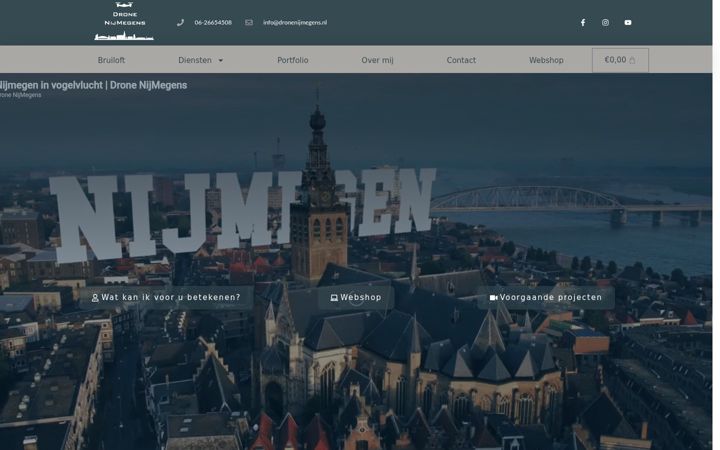720x450 pixels.
Task: Go to Bruiloft menu item
Action: click(111, 60)
